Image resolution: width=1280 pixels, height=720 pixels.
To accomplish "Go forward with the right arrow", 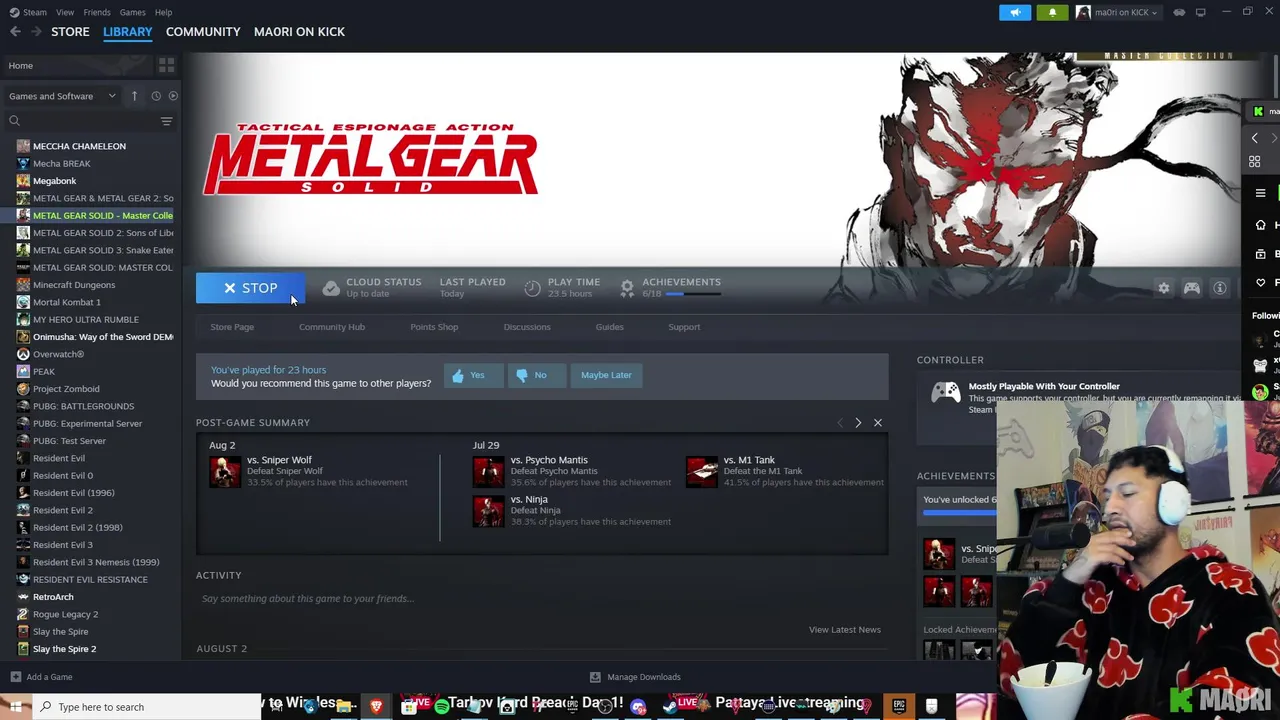I will coord(38,32).
